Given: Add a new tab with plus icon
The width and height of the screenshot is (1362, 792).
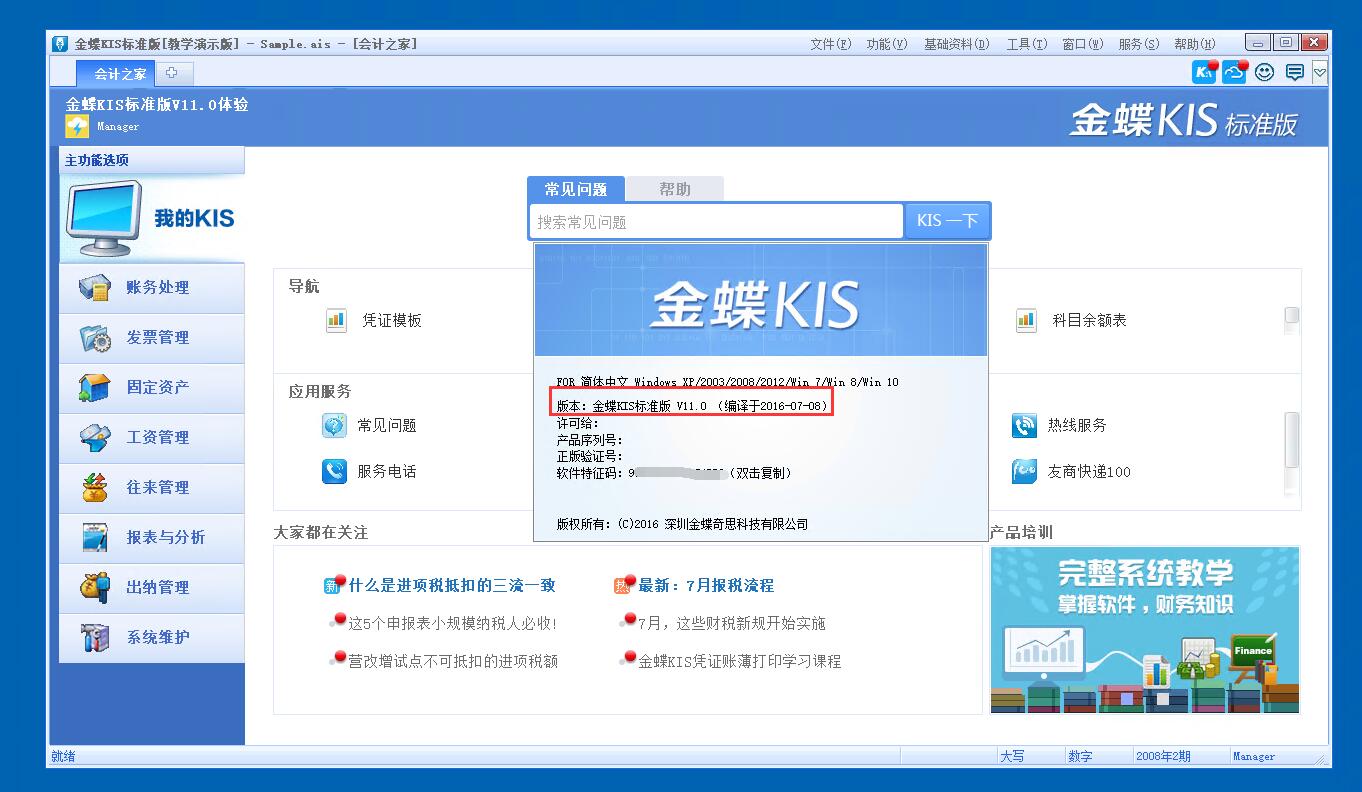Looking at the screenshot, I should (x=173, y=73).
